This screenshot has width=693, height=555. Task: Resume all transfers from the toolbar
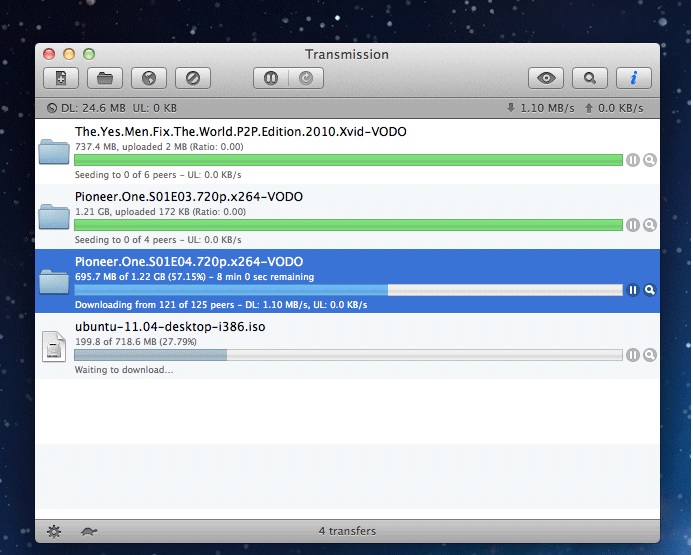point(306,78)
